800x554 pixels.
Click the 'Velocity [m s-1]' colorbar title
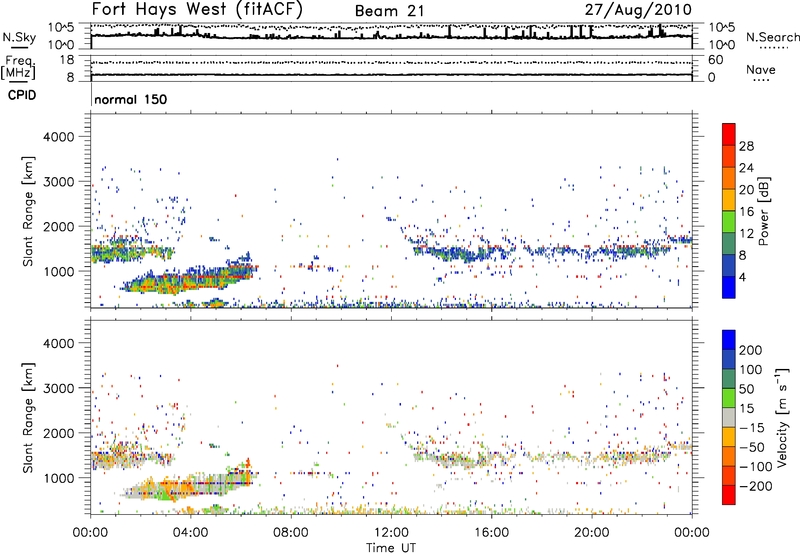coord(782,417)
